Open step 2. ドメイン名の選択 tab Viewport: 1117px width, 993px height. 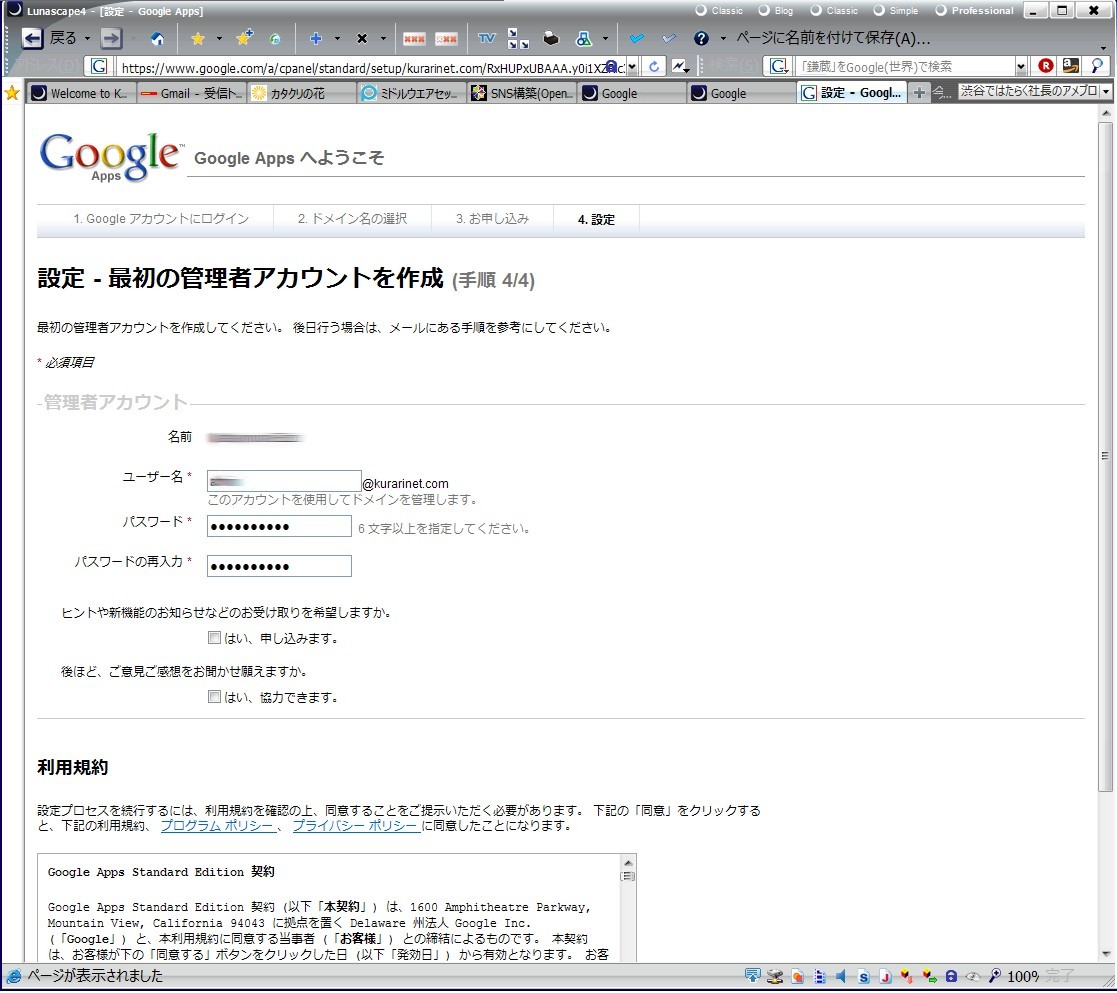(352, 219)
